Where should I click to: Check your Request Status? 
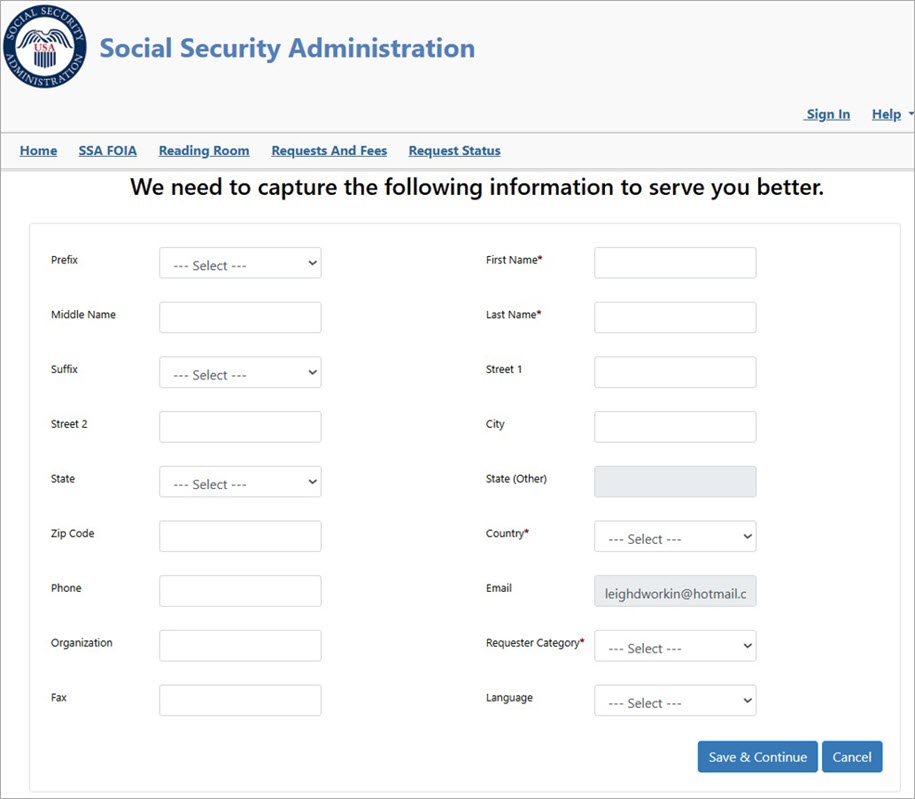point(454,150)
